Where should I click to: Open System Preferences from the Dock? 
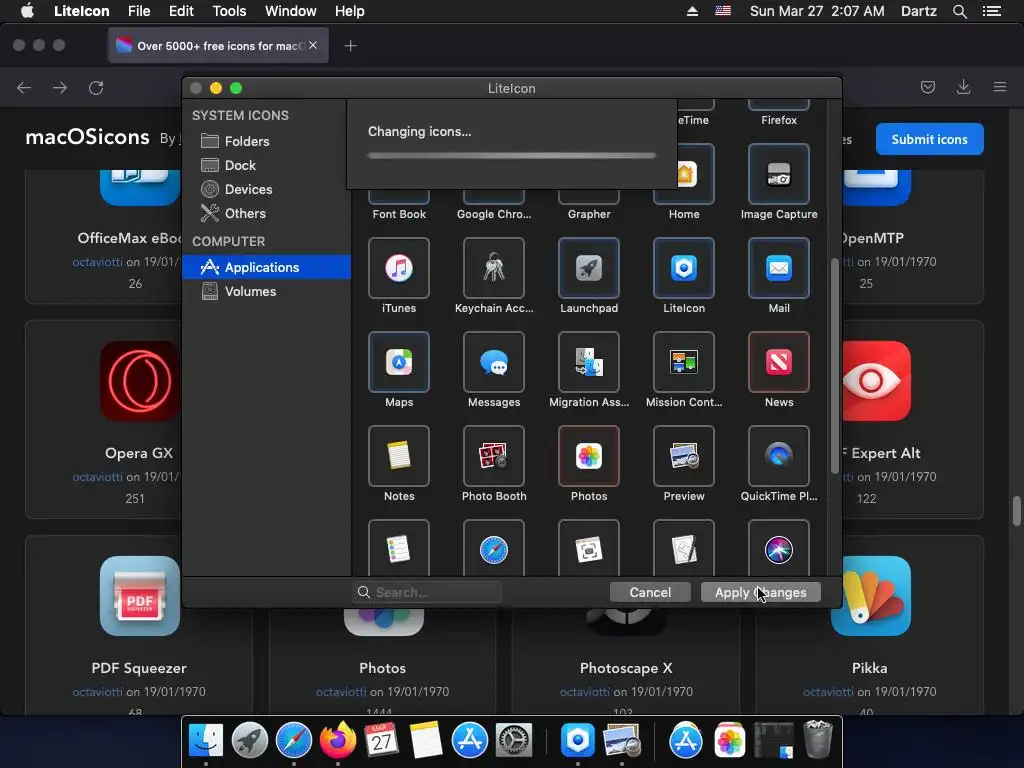[x=514, y=741]
